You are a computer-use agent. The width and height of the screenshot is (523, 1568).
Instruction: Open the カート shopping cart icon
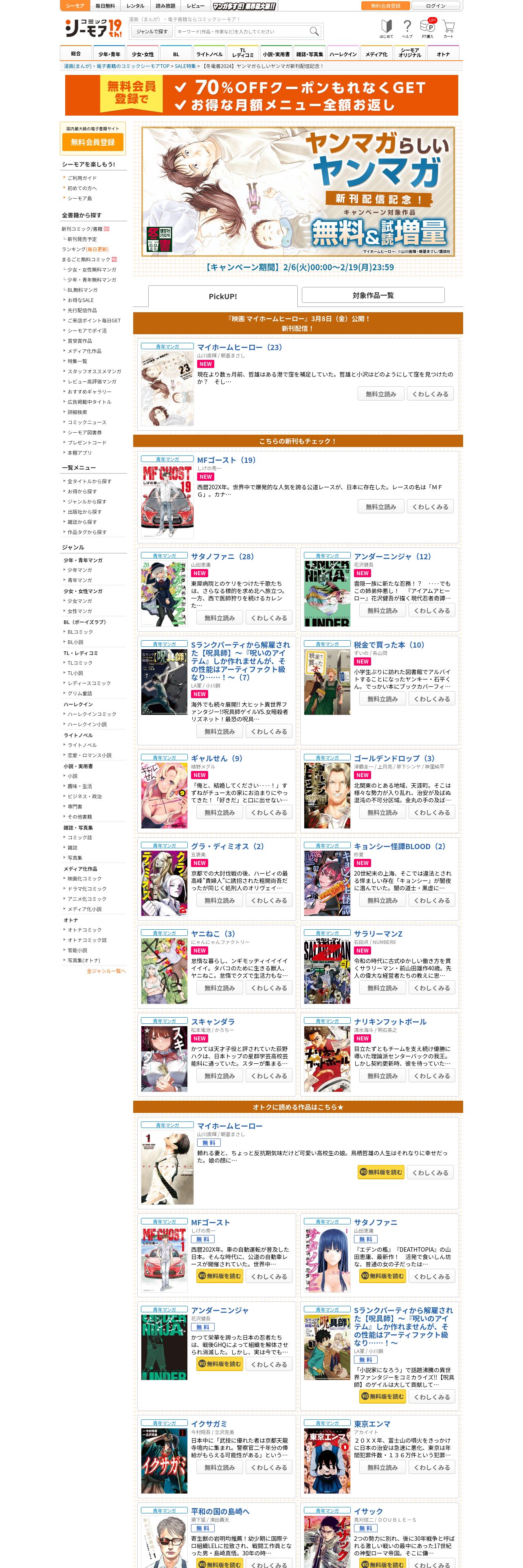[x=448, y=28]
